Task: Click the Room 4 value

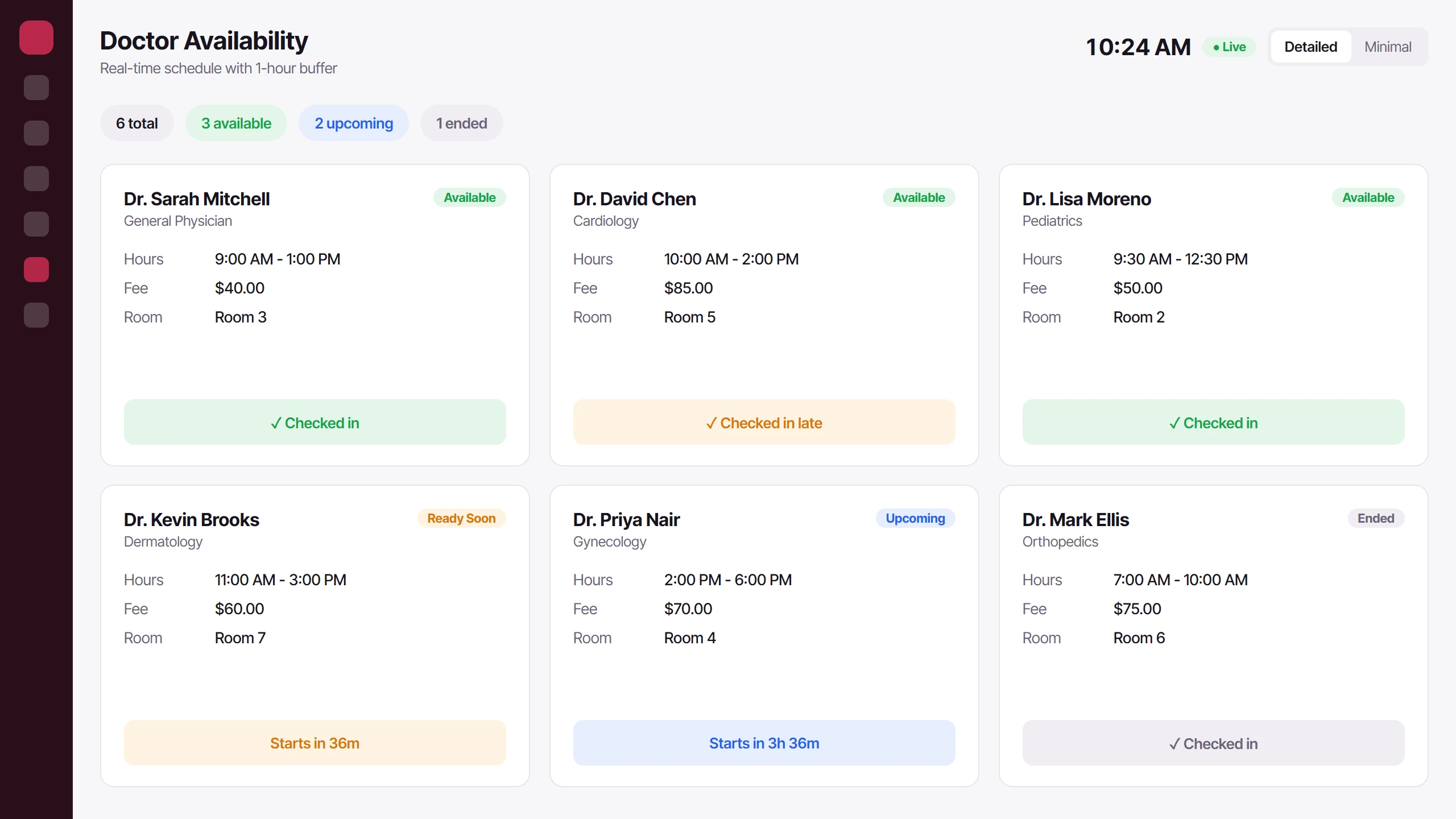Action: point(690,638)
